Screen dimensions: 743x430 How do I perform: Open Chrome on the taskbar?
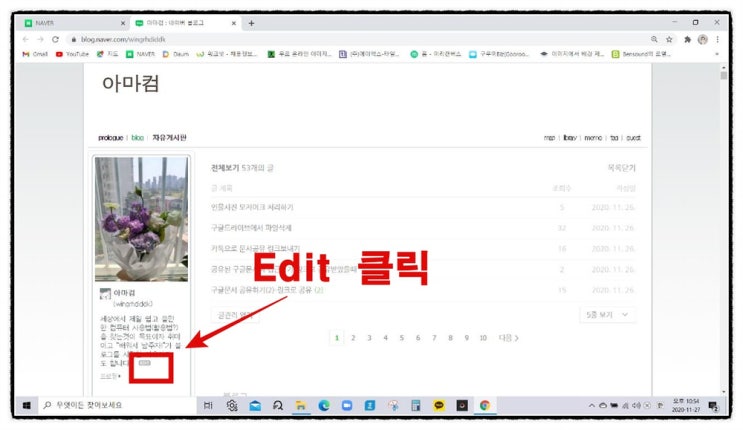click(x=484, y=405)
